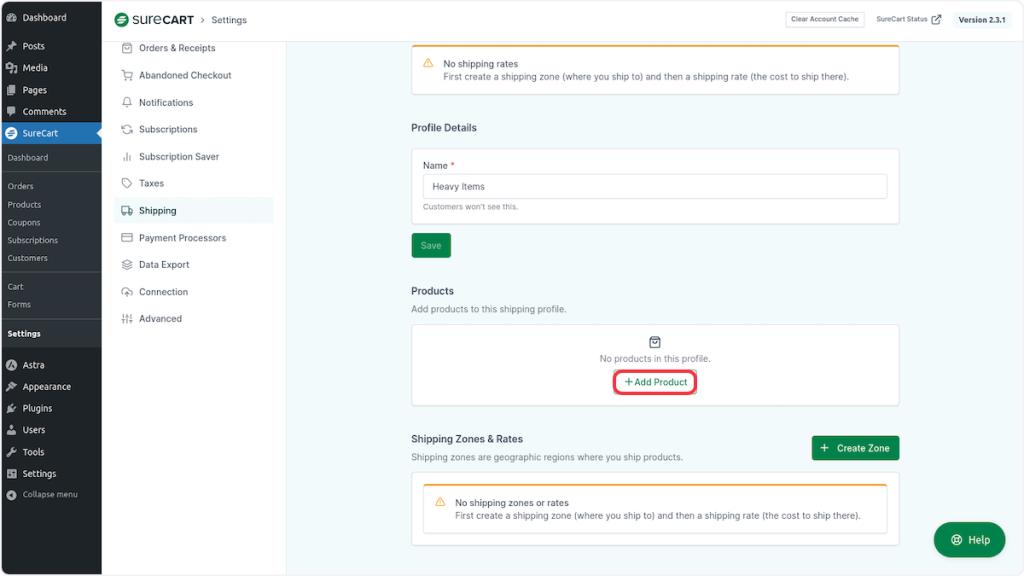Go to Orders & Receipts settings
The image size is (1024, 576).
[x=176, y=48]
